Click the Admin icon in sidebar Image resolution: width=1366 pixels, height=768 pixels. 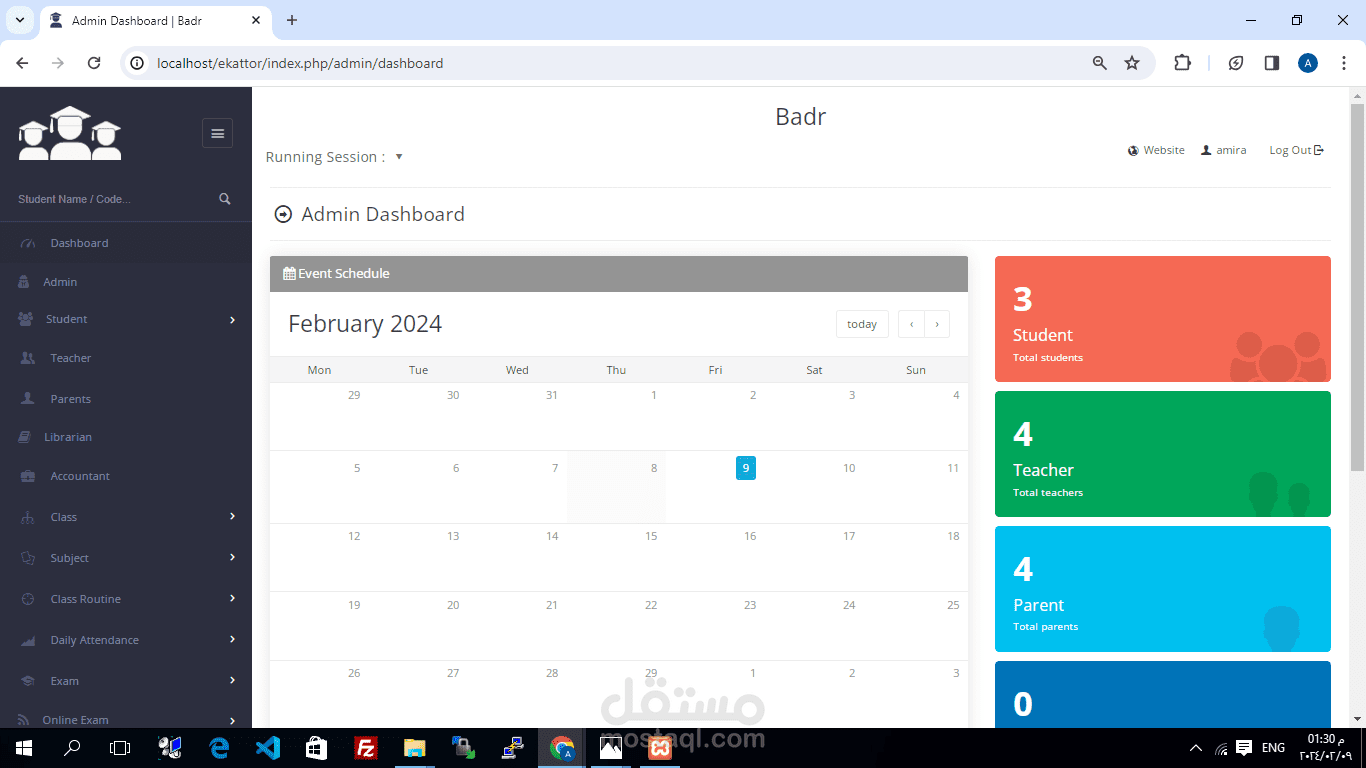[x=25, y=282]
